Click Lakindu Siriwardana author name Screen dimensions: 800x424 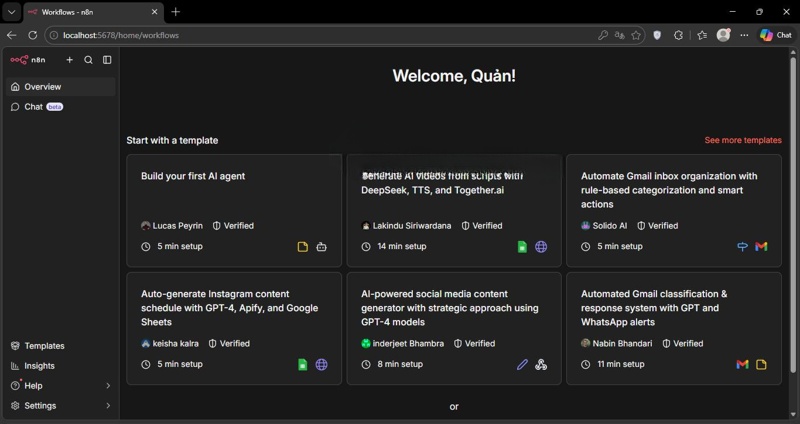coord(412,226)
